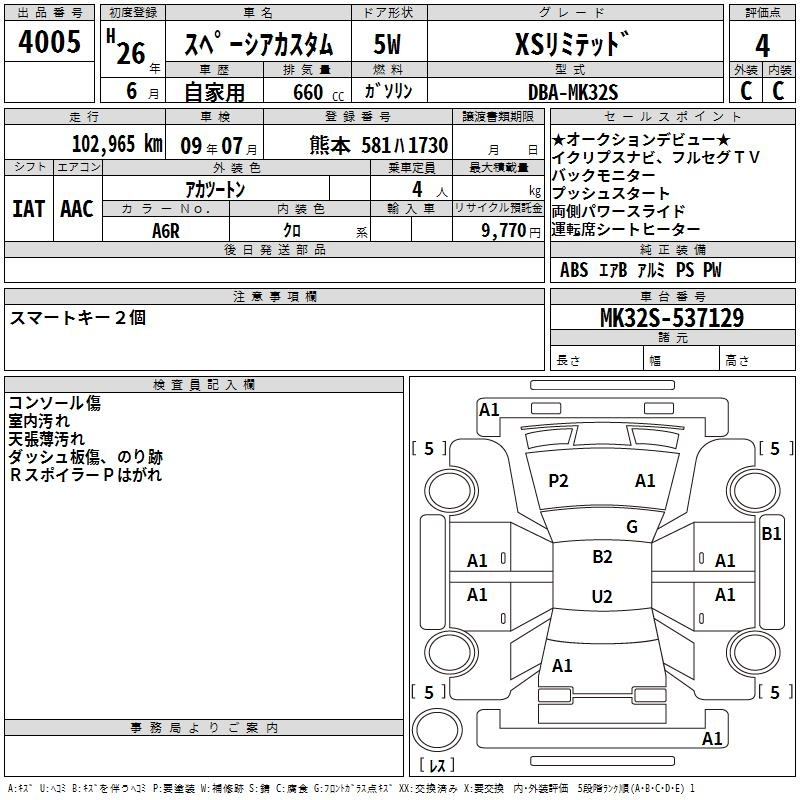Click the B1 marker beside the car diagram

point(771,534)
